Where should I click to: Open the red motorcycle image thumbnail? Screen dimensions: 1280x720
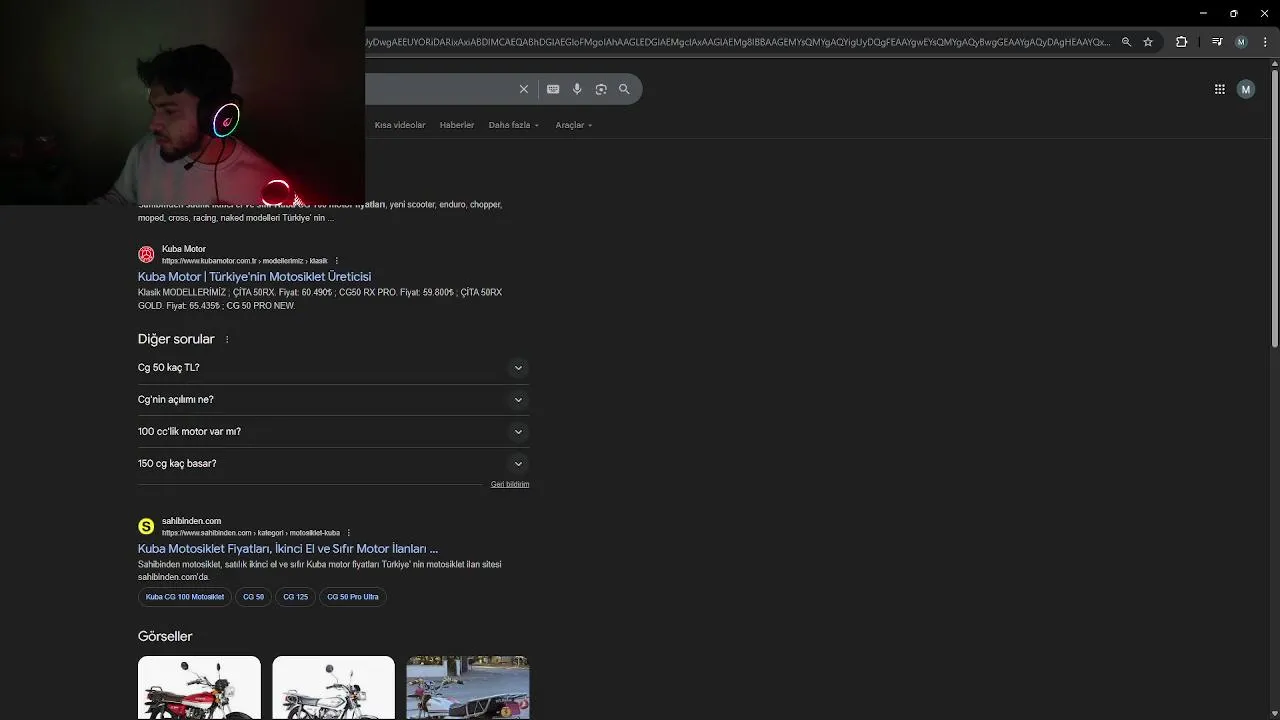[199, 688]
